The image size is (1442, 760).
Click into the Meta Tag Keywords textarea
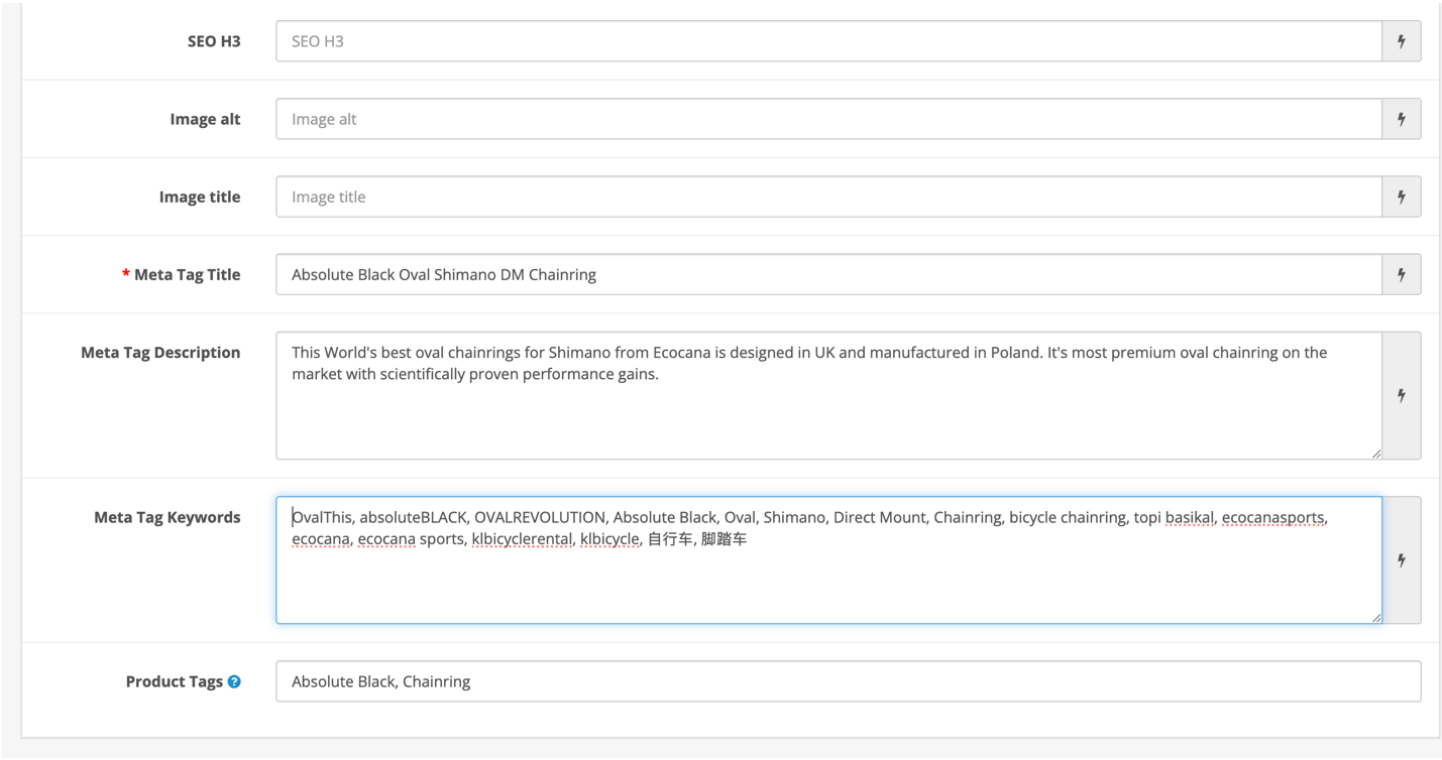pos(828,585)
